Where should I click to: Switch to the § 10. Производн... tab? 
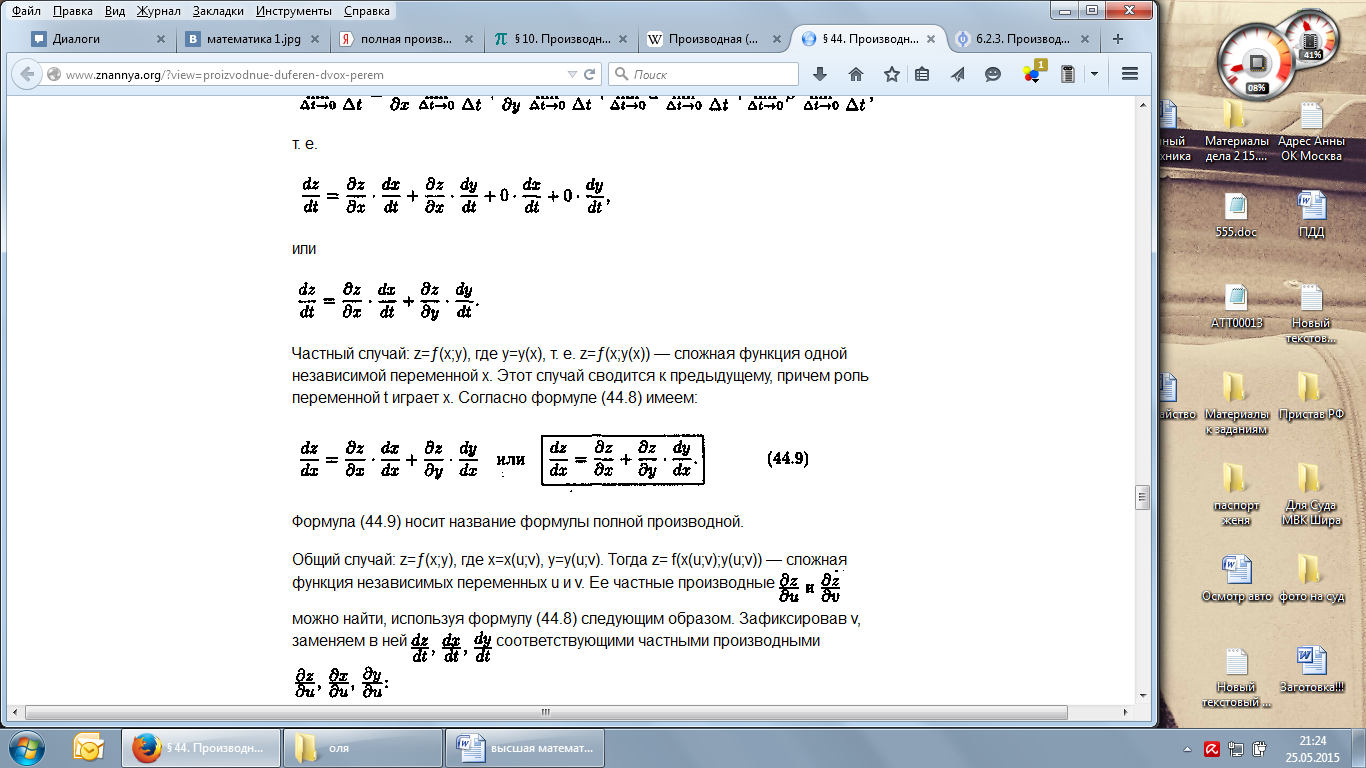click(562, 39)
